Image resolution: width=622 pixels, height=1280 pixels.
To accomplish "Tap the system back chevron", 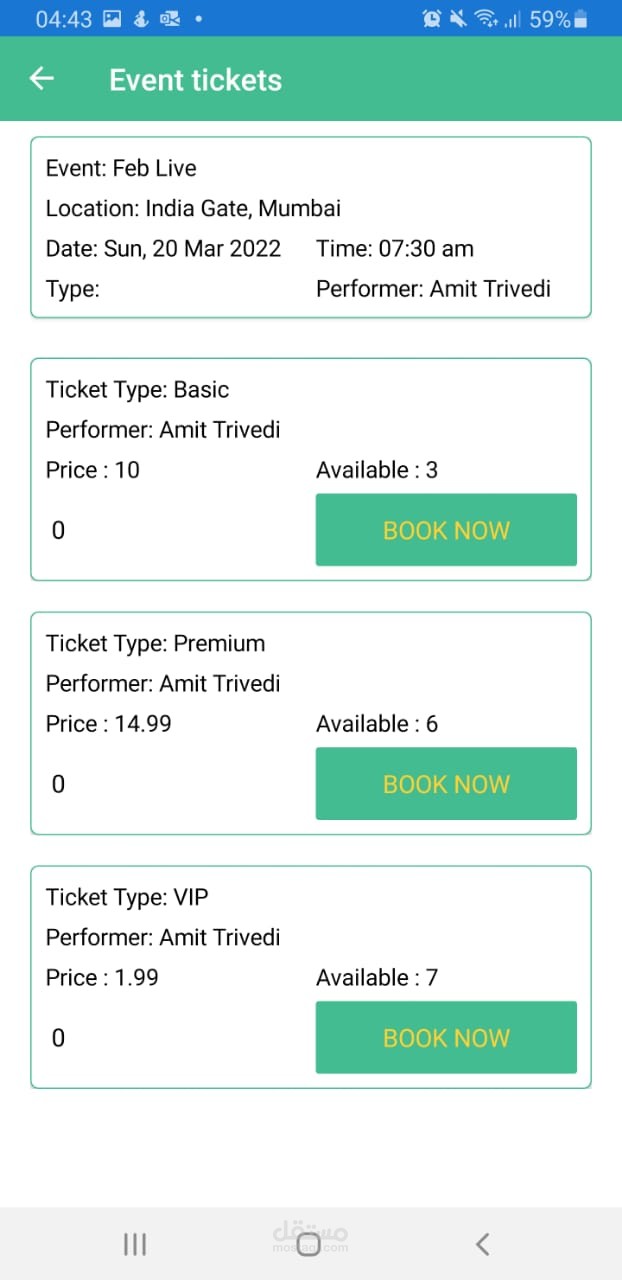I will [x=482, y=1243].
